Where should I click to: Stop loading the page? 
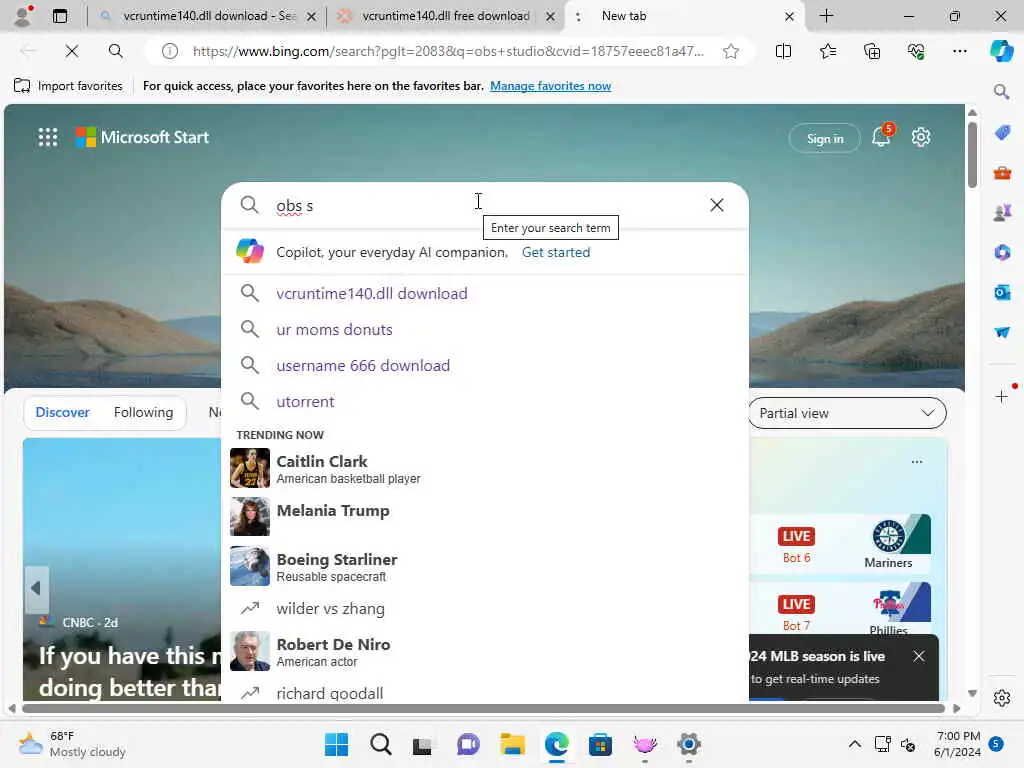[x=72, y=51]
